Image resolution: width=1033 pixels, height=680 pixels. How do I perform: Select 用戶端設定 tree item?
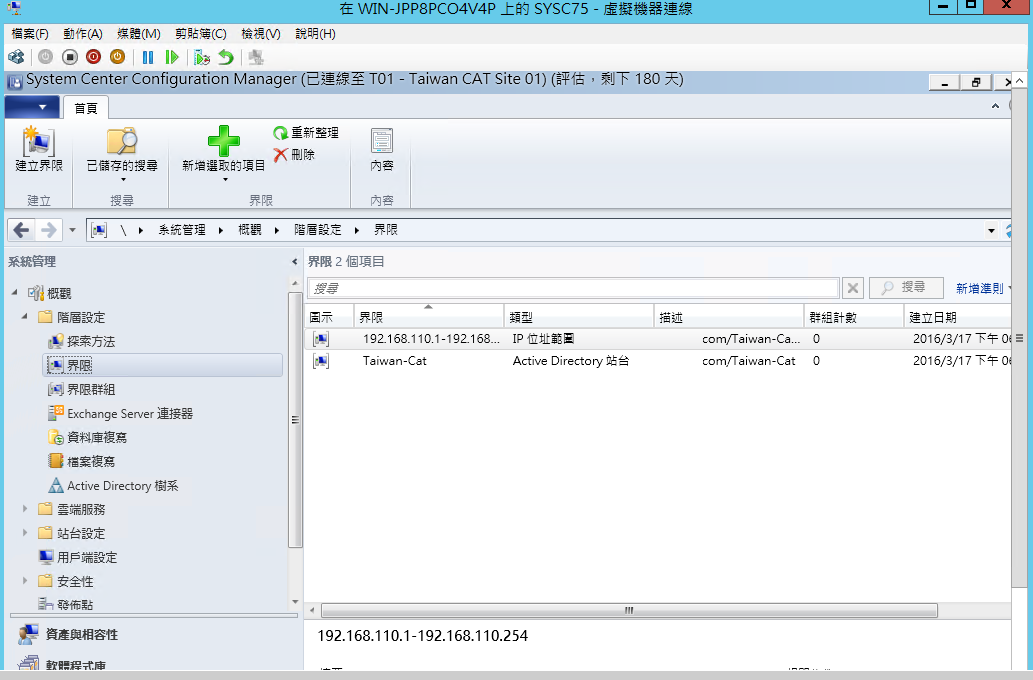(78, 557)
